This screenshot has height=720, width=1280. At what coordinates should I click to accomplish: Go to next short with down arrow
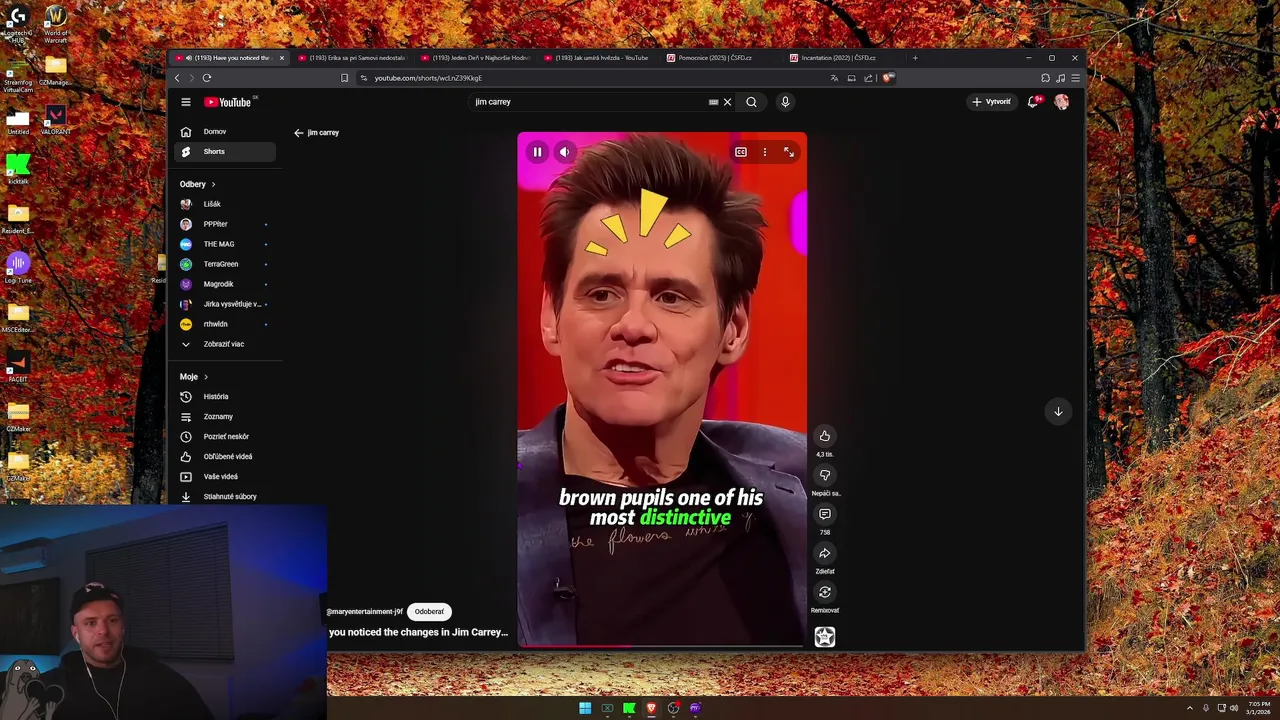tap(1058, 411)
